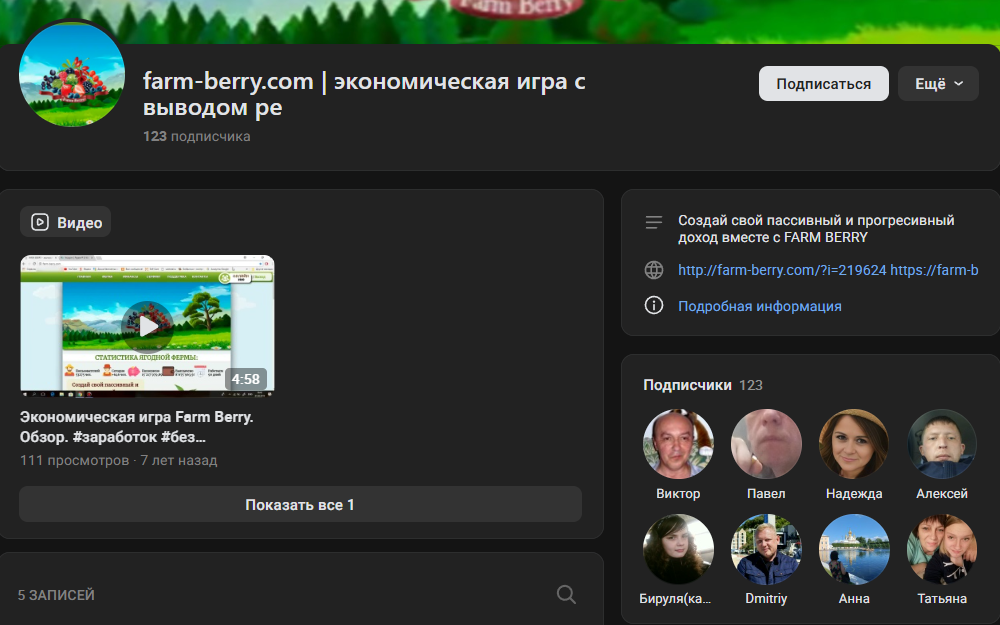
Task: Click the group description lines icon
Action: pos(654,222)
